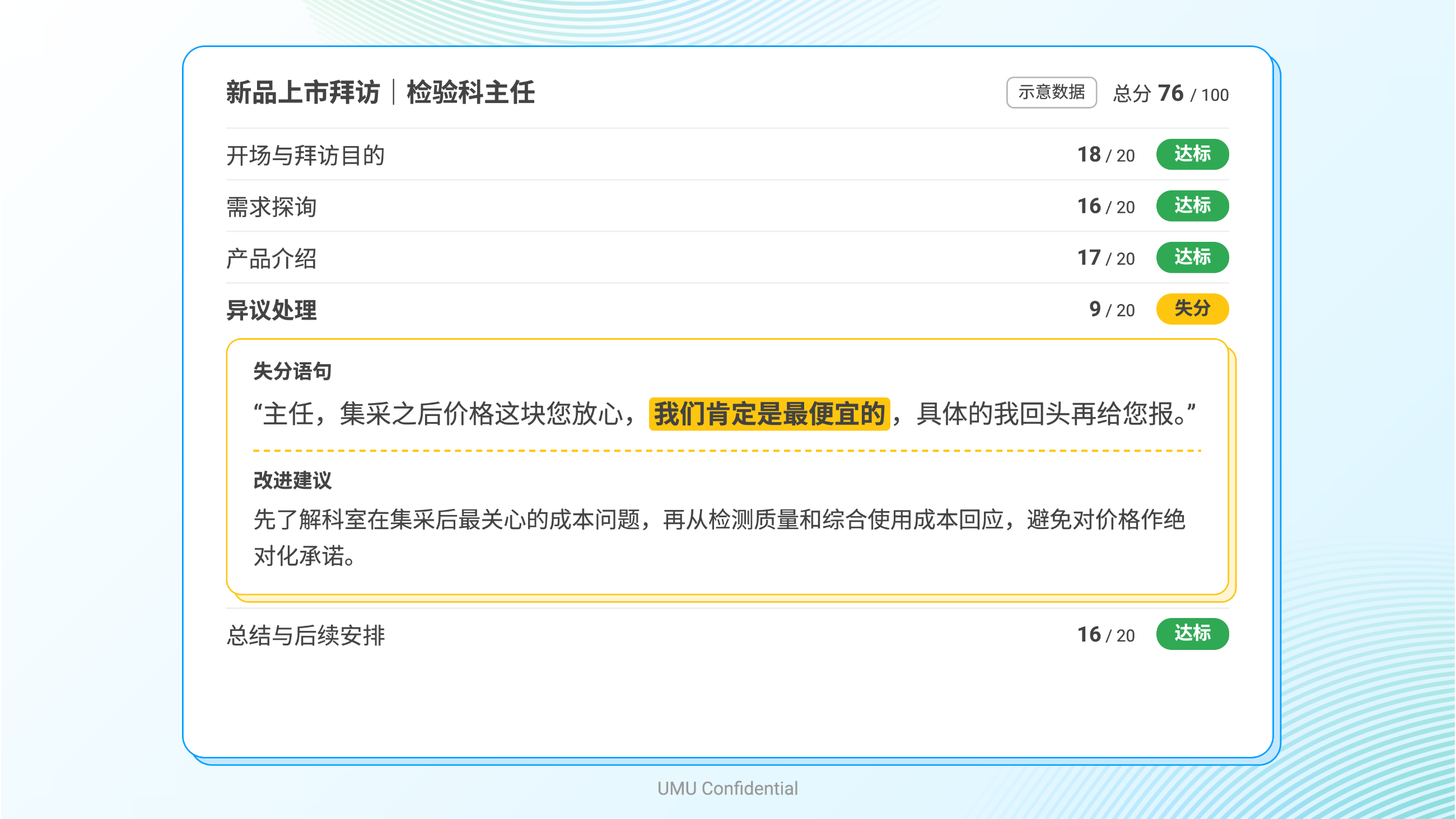Click the title text 检验科主任

click(x=471, y=92)
